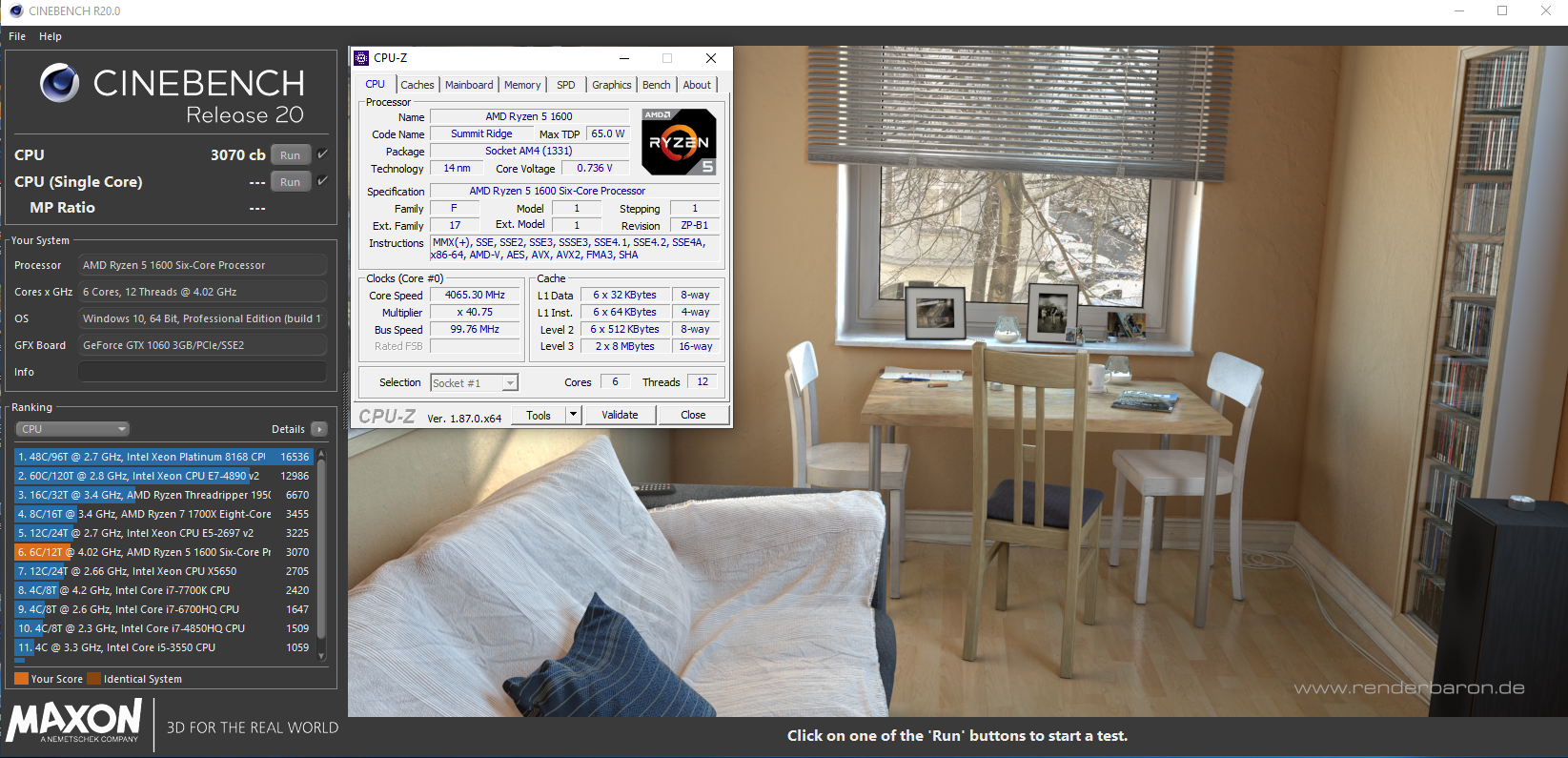Screen dimensions: 1568x758
Task: Open the Ranking CPU dropdown
Action: pos(72,429)
